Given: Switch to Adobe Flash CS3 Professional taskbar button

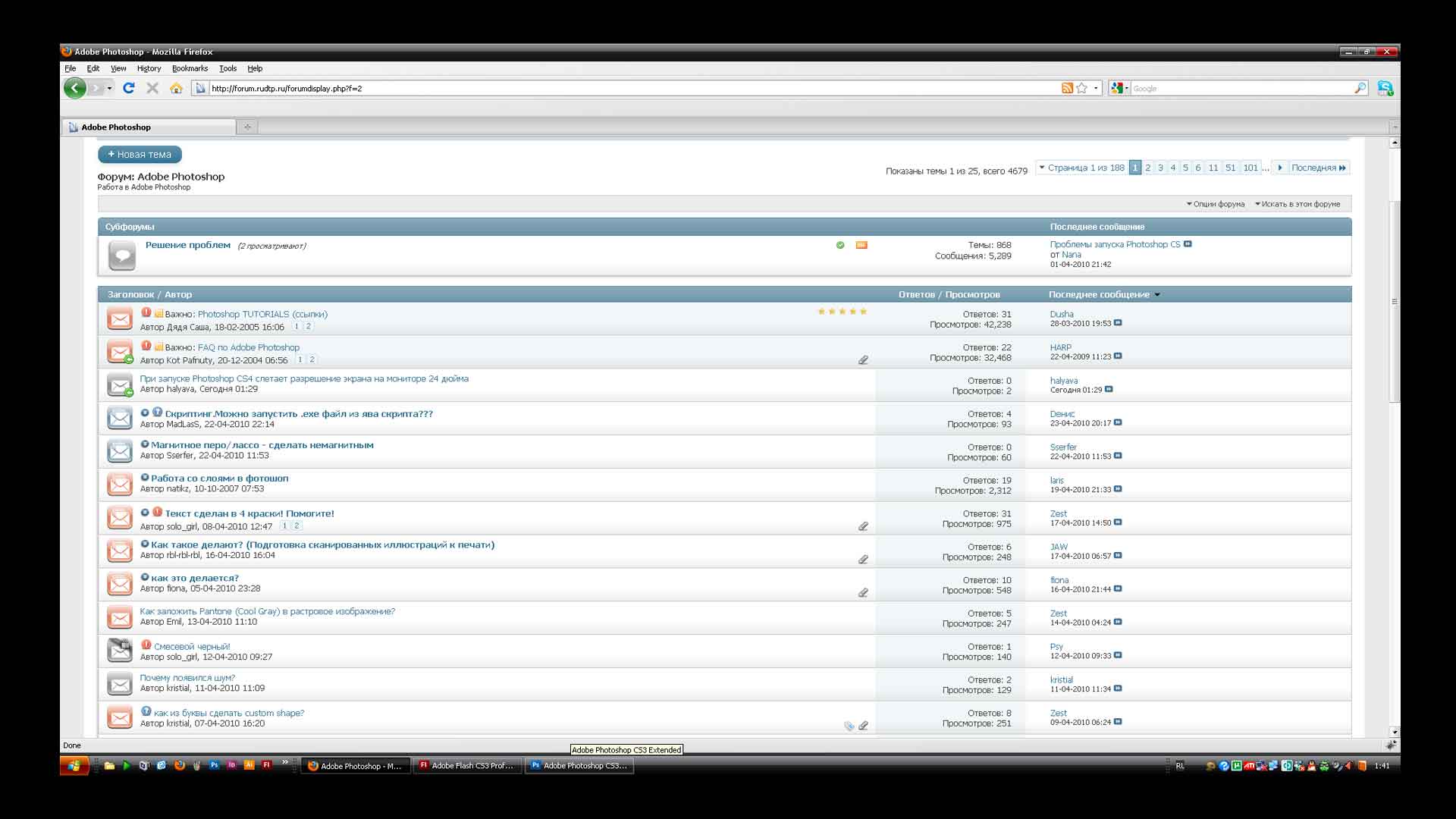Looking at the screenshot, I should tap(468, 766).
